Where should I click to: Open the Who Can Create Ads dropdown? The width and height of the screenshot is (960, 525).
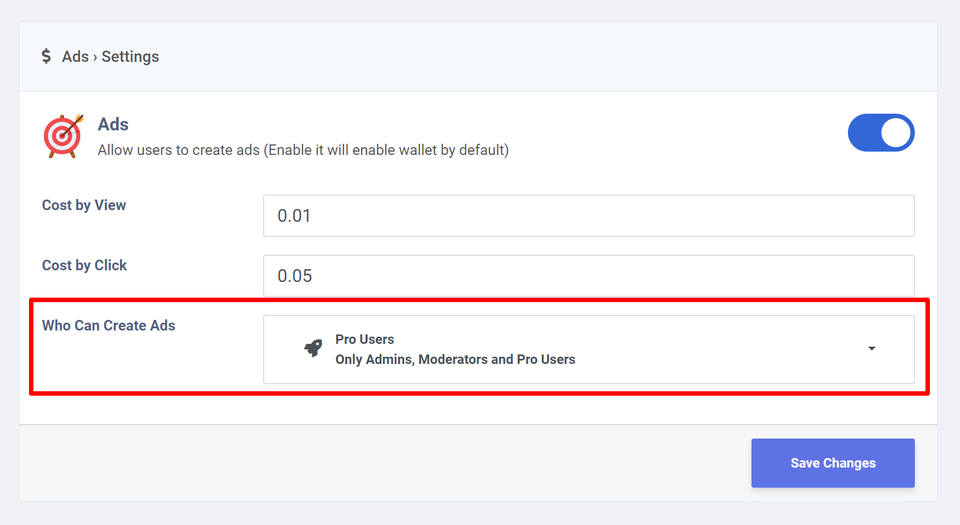tap(589, 349)
